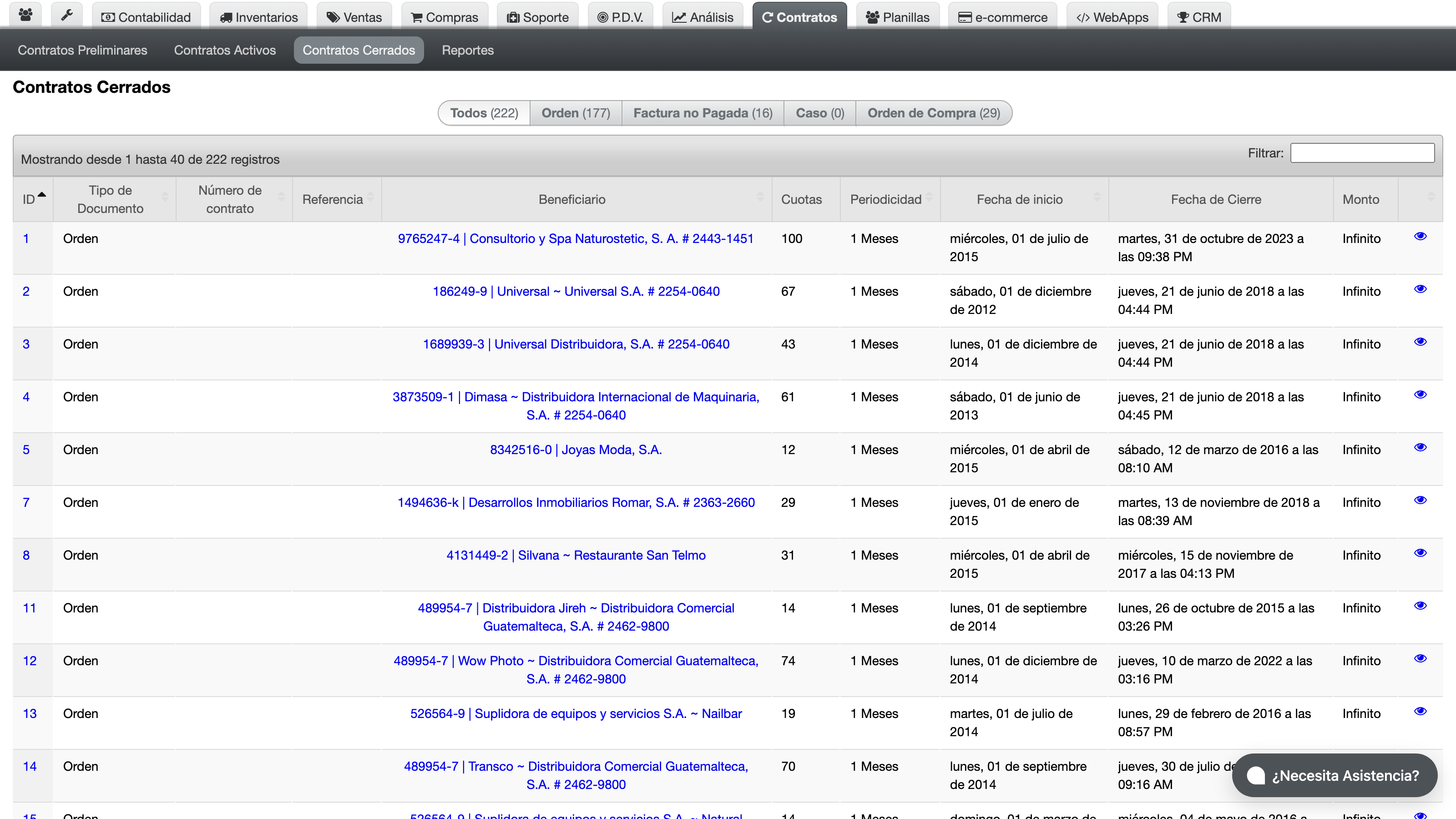The width and height of the screenshot is (1456, 819).
Task: Filter by Orden de Compra (29)
Action: coord(934,112)
